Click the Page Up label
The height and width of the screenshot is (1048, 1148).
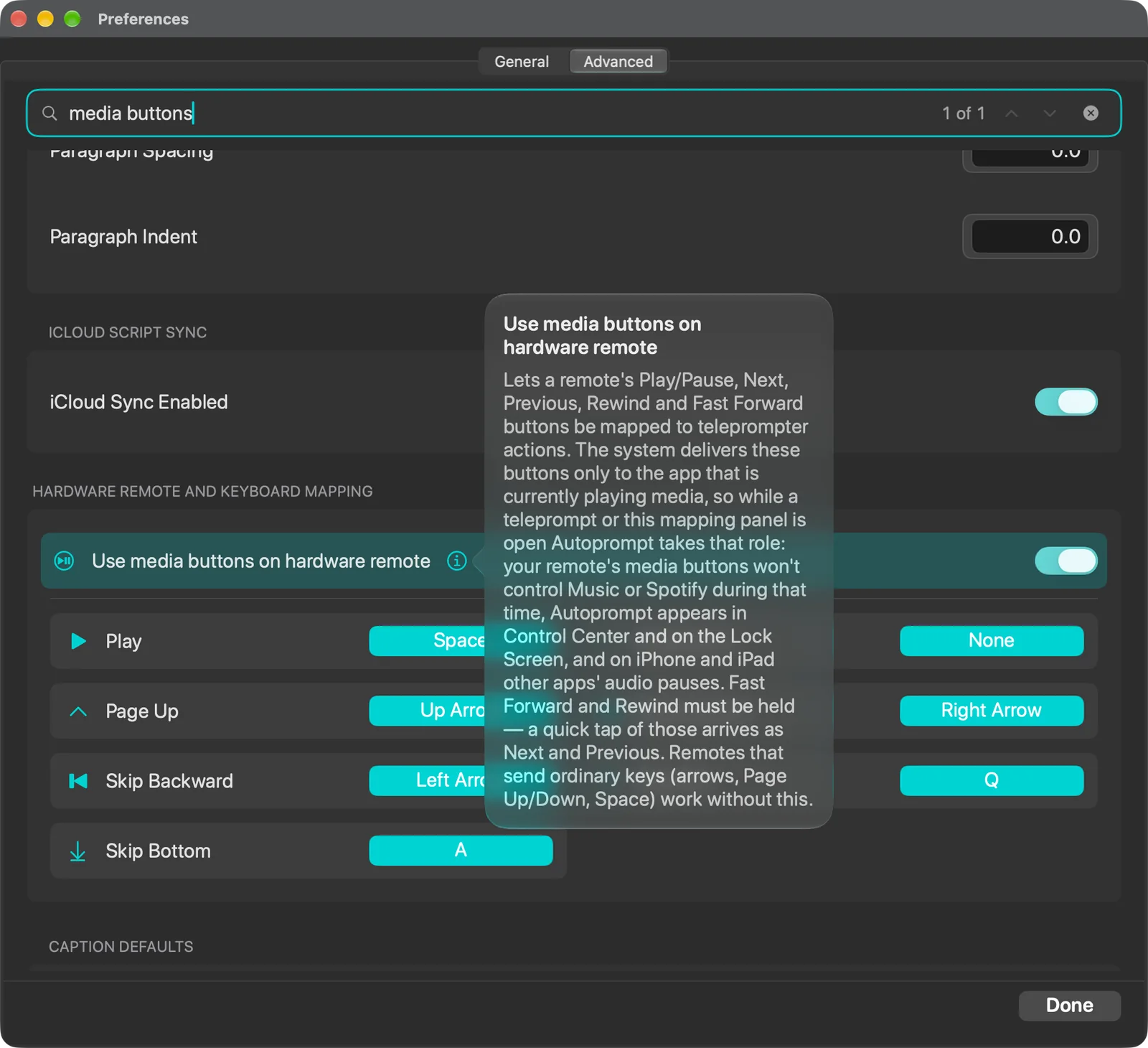click(x=142, y=711)
